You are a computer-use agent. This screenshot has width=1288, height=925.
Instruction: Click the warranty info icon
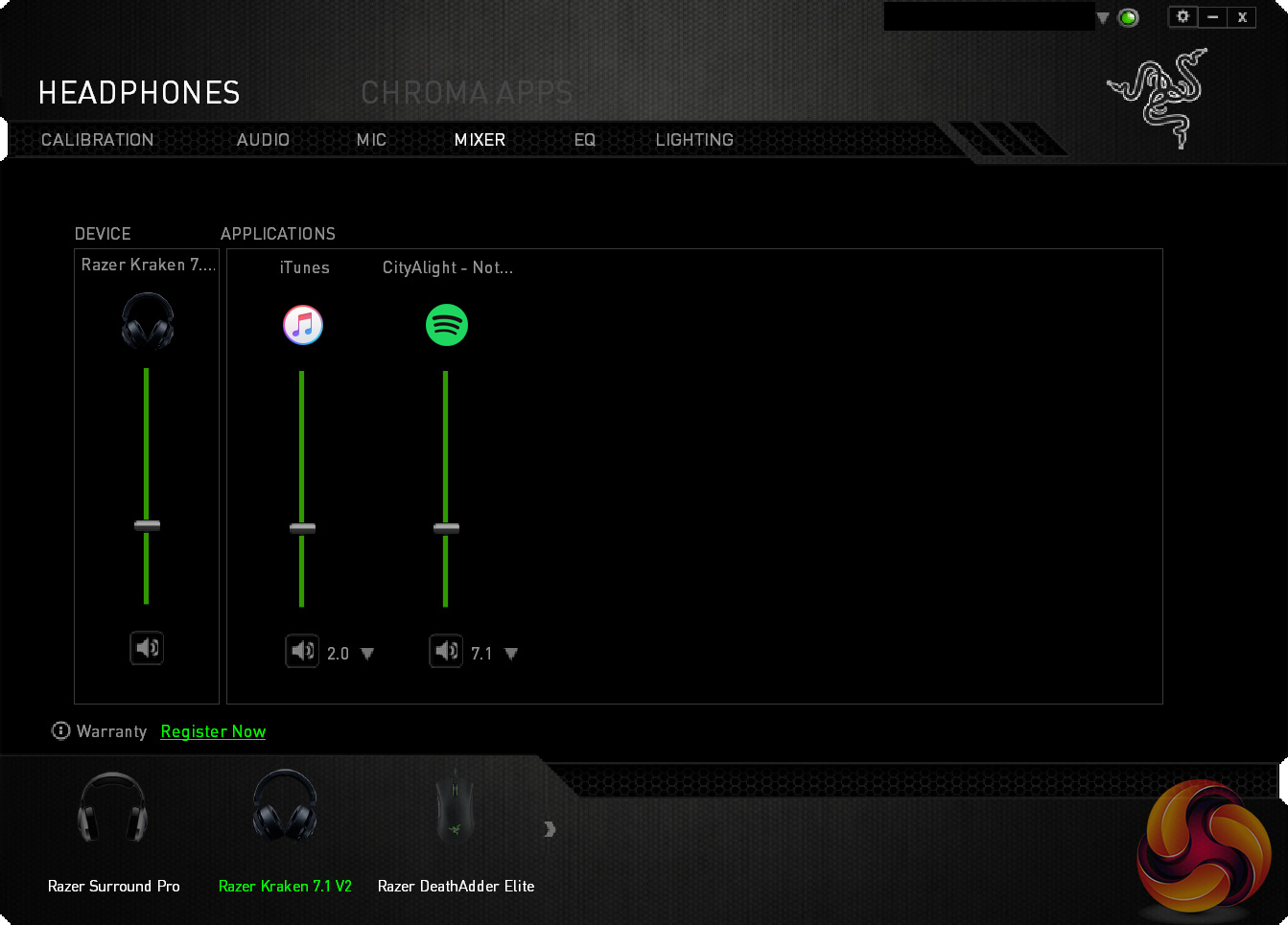[x=60, y=731]
